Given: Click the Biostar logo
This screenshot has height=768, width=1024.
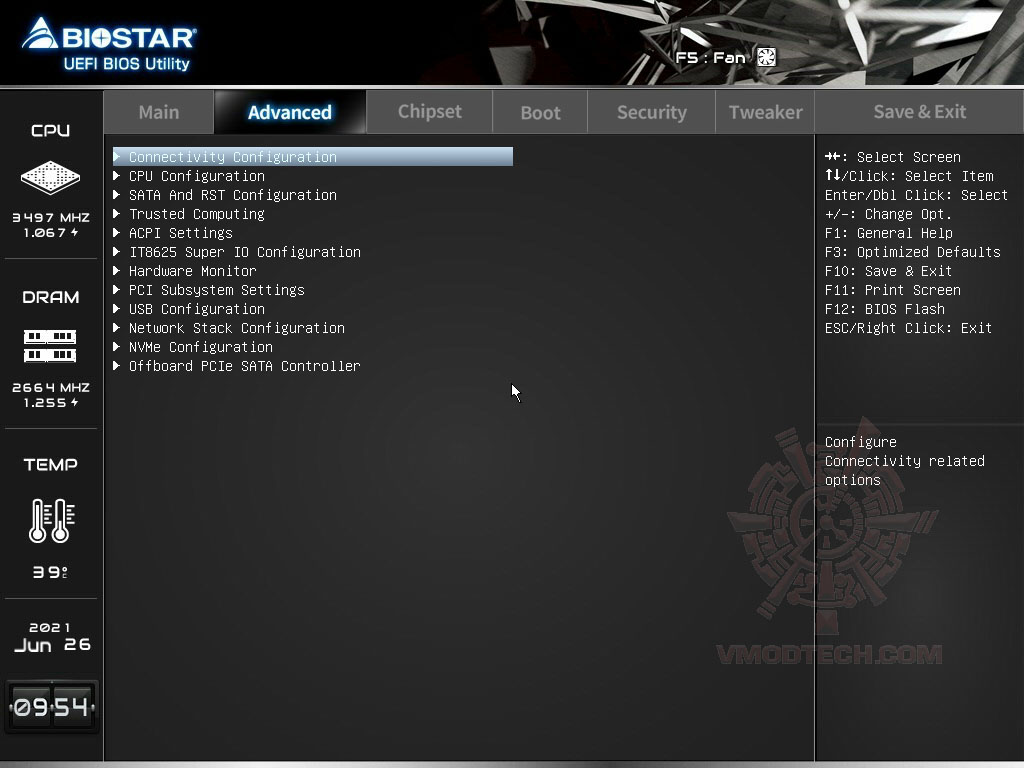Looking at the screenshot, I should [x=109, y=34].
